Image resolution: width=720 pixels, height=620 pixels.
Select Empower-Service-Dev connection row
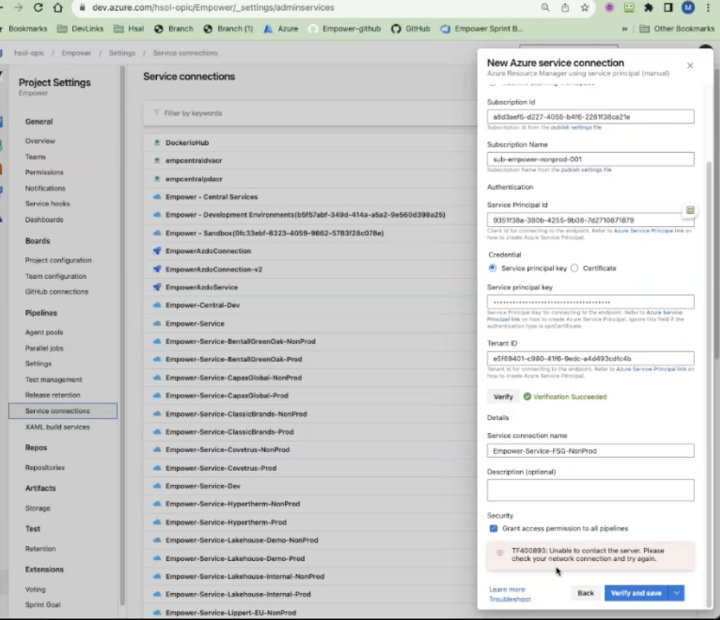point(310,486)
